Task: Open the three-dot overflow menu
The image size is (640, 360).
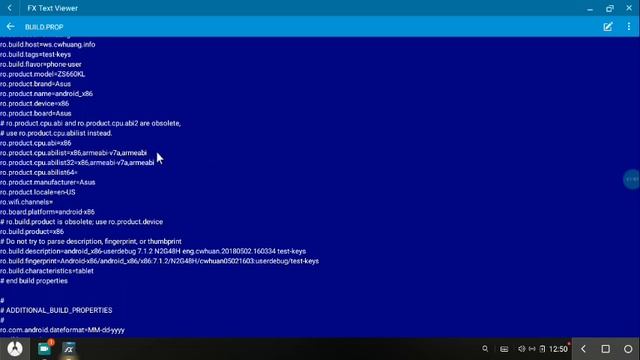Action: [629, 27]
